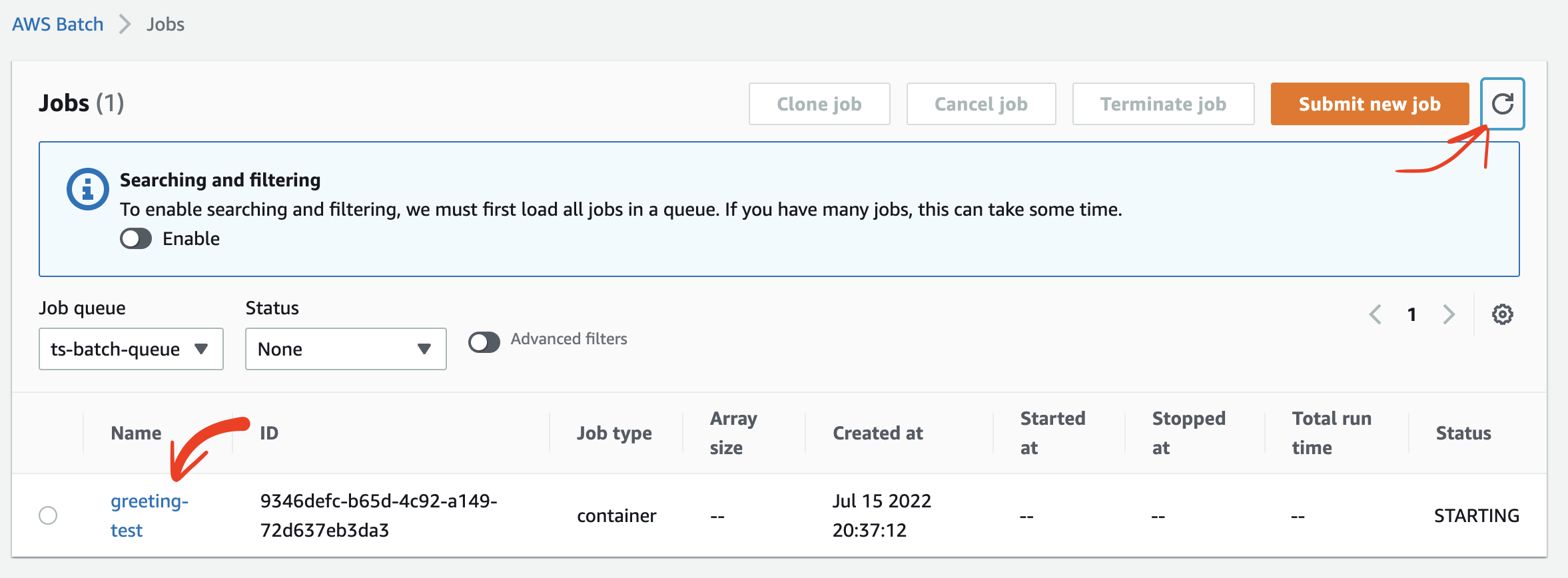This screenshot has height=578, width=1568.
Task: Open table preferences gear
Action: pos(1502,314)
